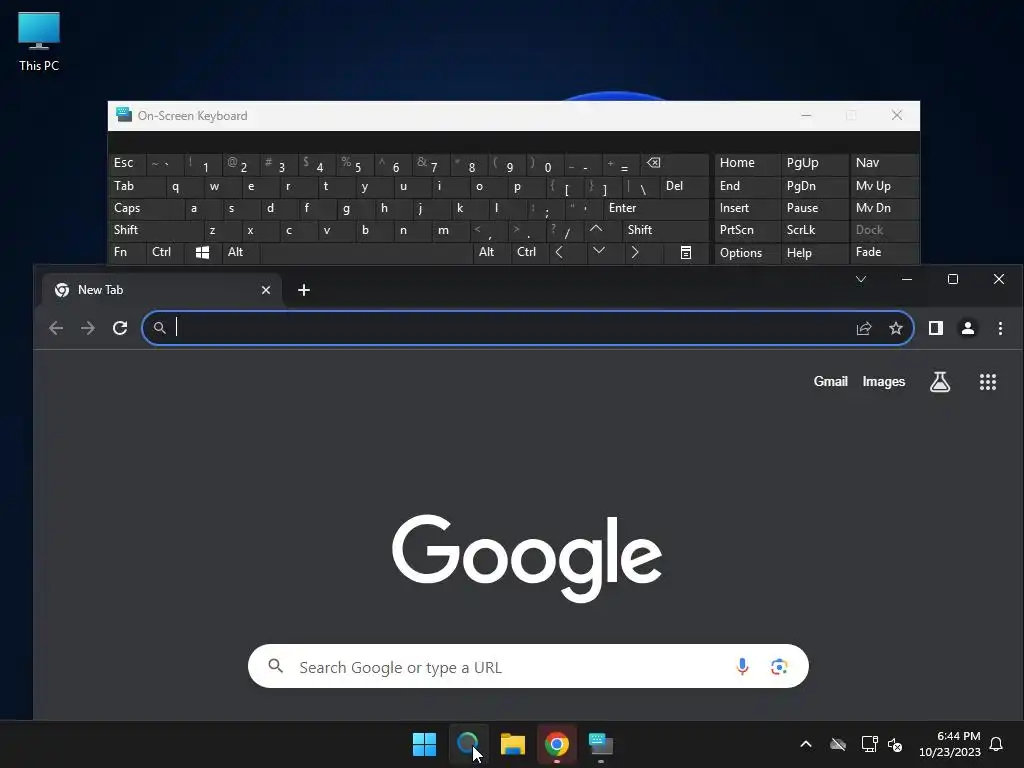Click Fade on the On-Screen Keyboard
This screenshot has height=768, width=1024.
coord(884,252)
